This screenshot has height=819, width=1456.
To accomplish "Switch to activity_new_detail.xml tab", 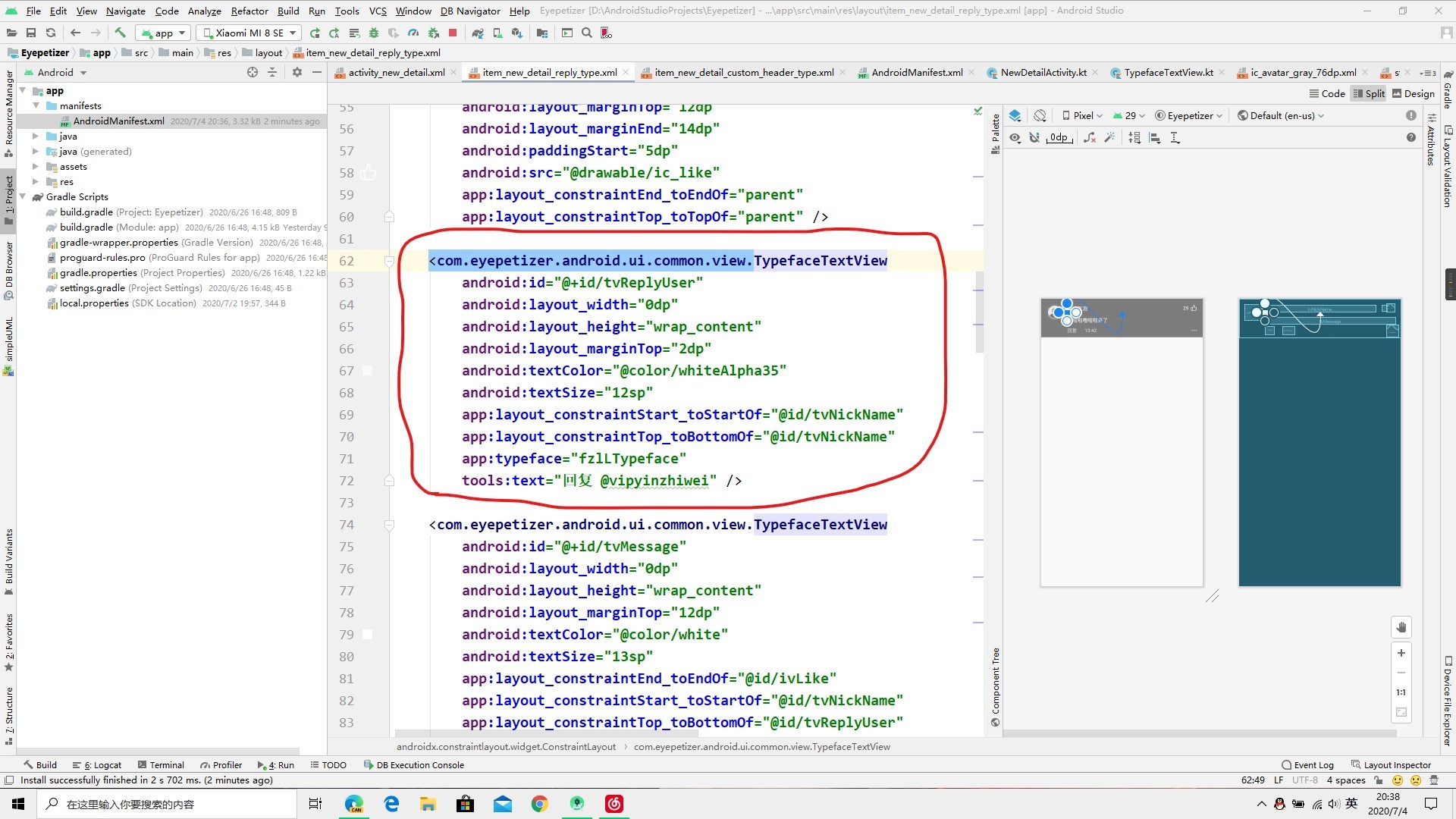I will [x=396, y=73].
